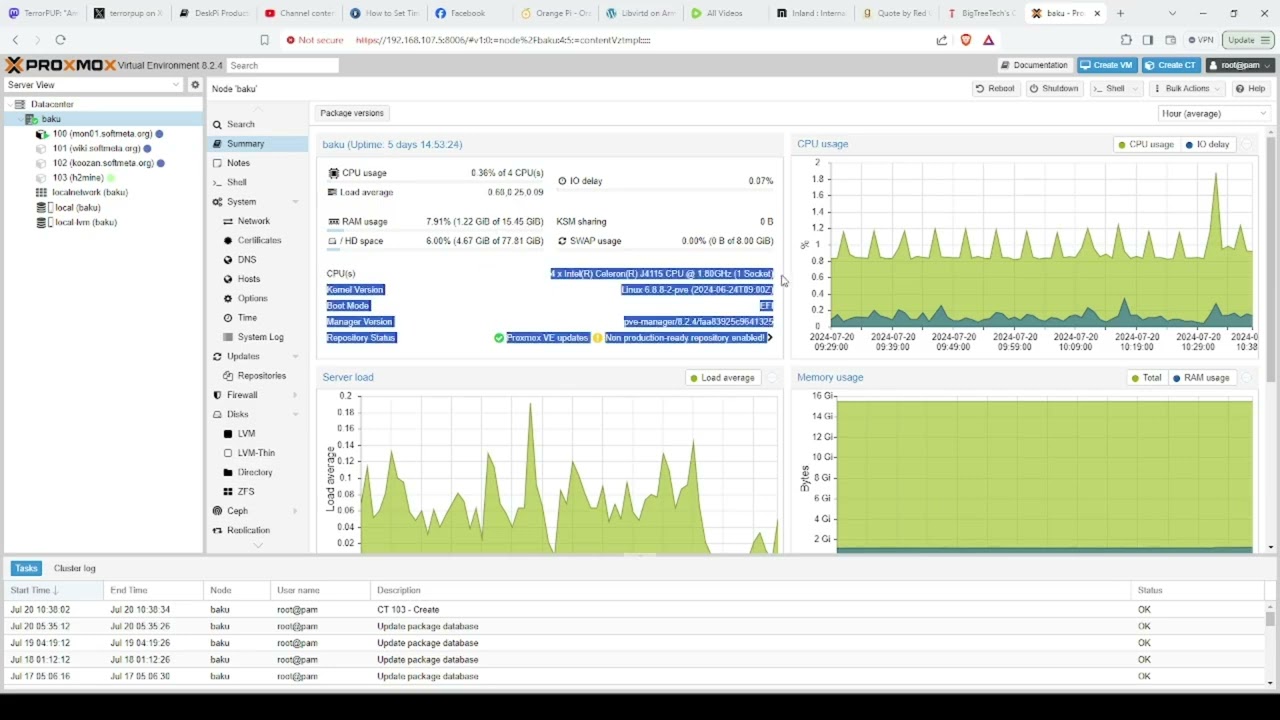1280x720 pixels.
Task: Open the Server View gear settings icon
Action: [x=196, y=85]
